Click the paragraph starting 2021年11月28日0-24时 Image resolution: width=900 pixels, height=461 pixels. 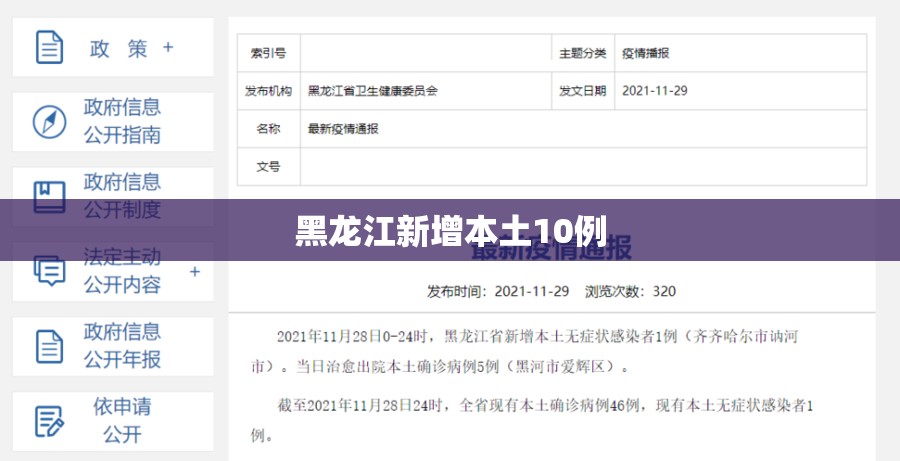click(x=524, y=351)
